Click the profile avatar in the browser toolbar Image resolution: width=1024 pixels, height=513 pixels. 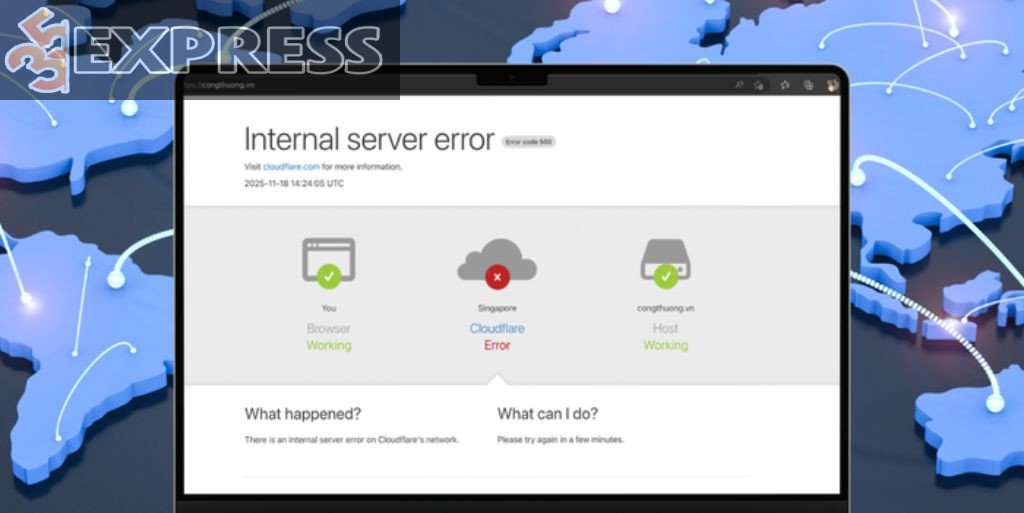[832, 85]
